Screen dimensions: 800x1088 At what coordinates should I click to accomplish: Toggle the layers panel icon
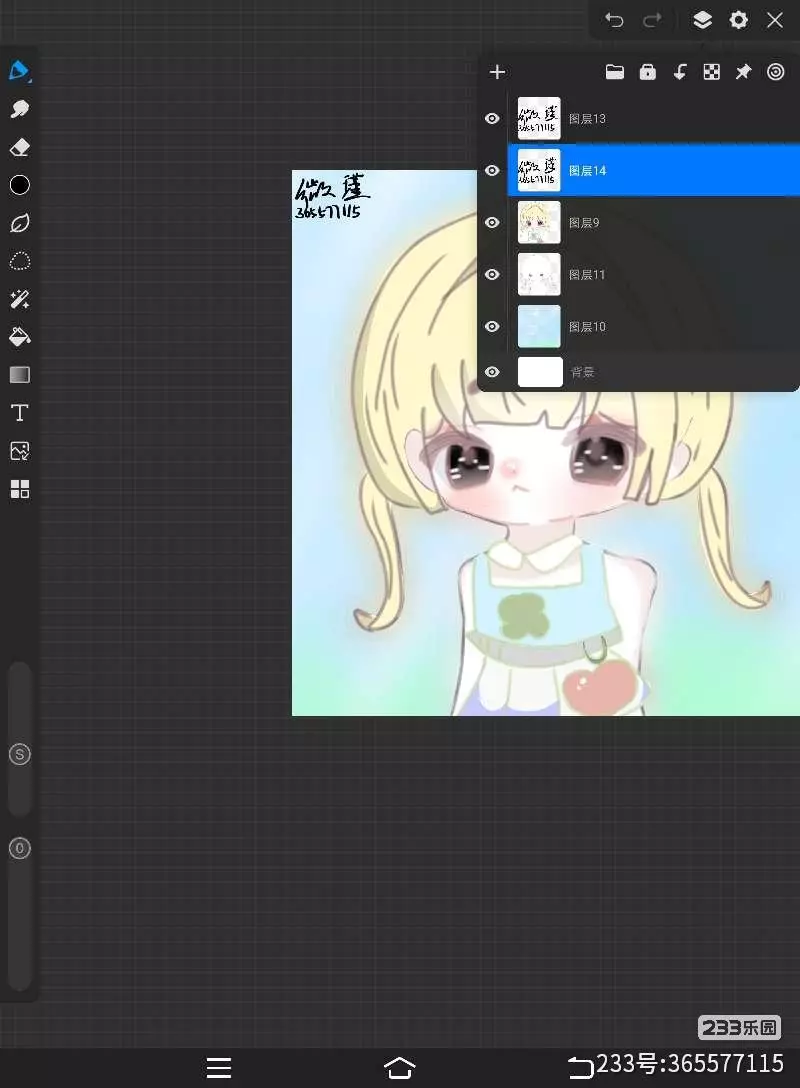click(x=702, y=19)
